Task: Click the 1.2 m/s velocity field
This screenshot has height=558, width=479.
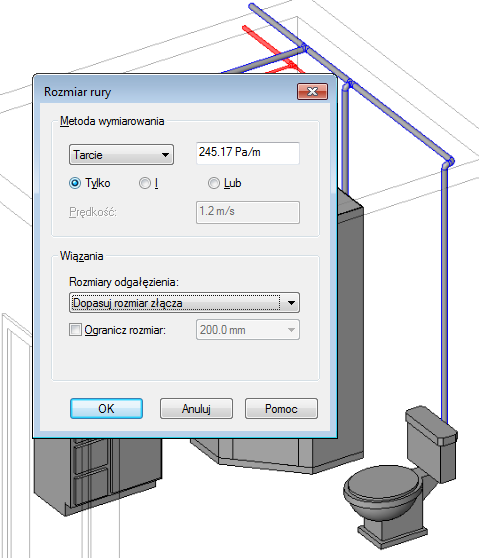Action: pyautogui.click(x=248, y=212)
